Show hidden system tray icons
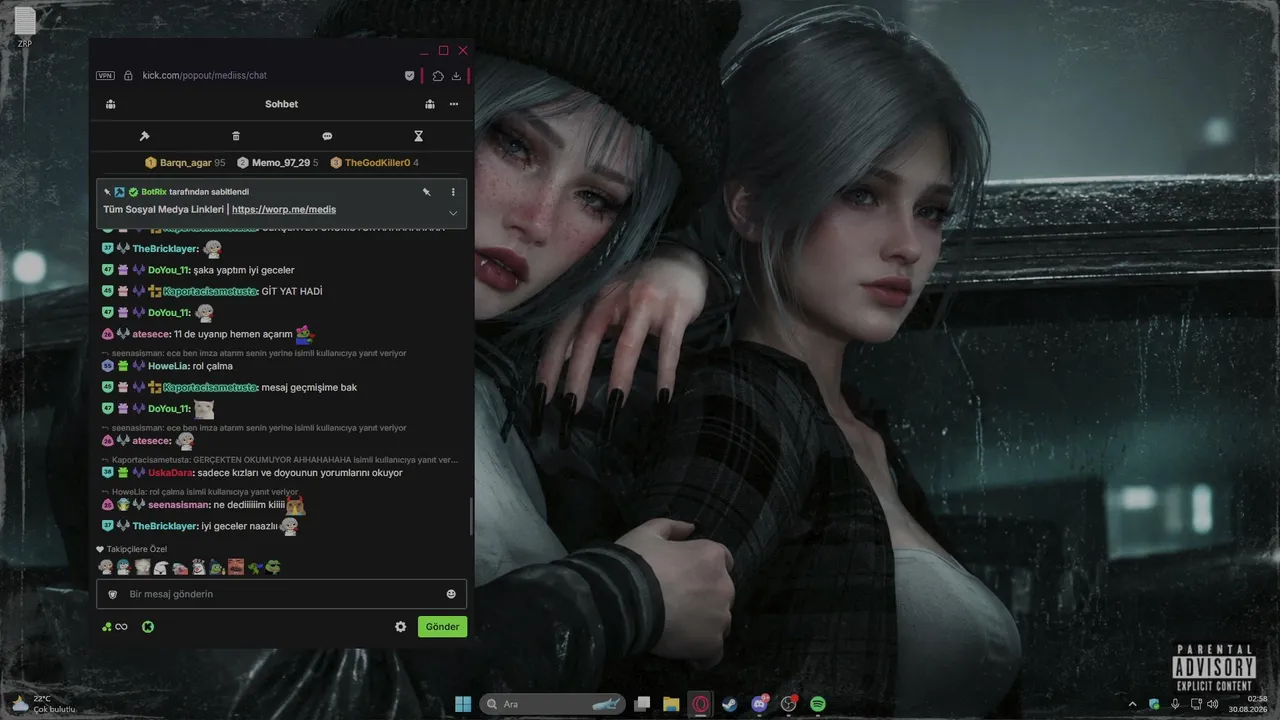Screen dimensions: 1280x720 1133,704
